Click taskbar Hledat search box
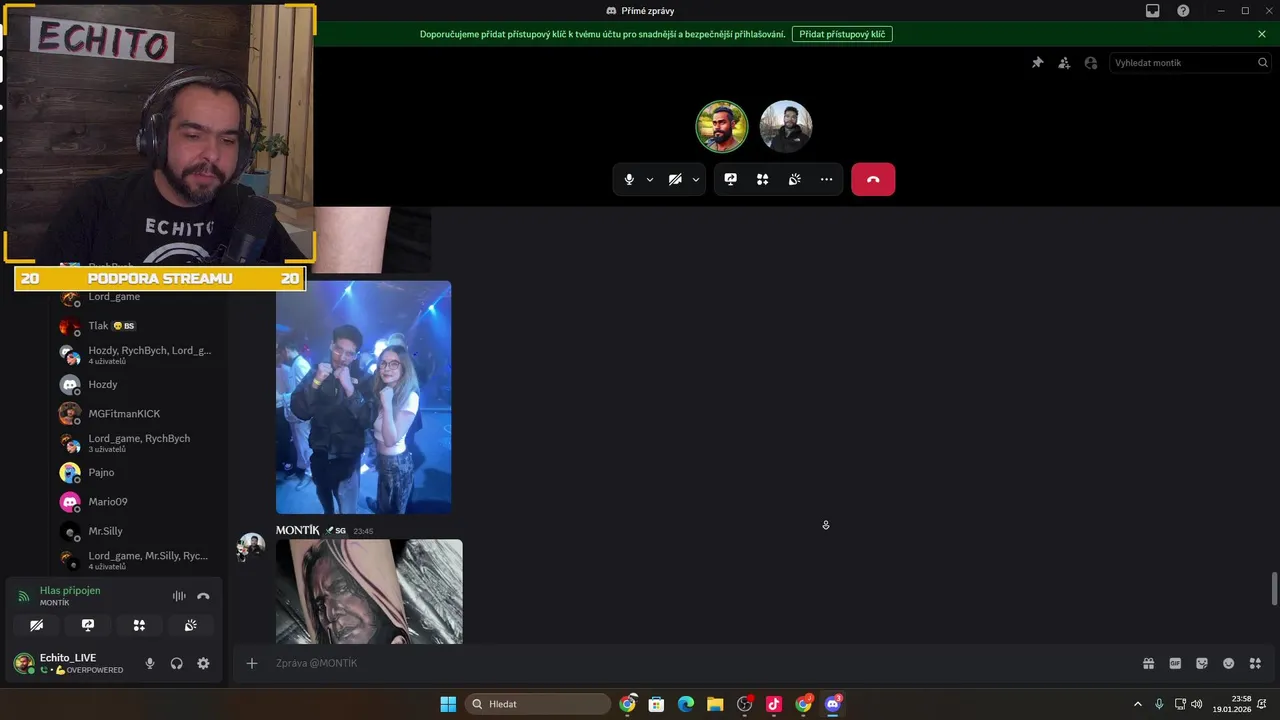1280x720 pixels. [x=537, y=704]
